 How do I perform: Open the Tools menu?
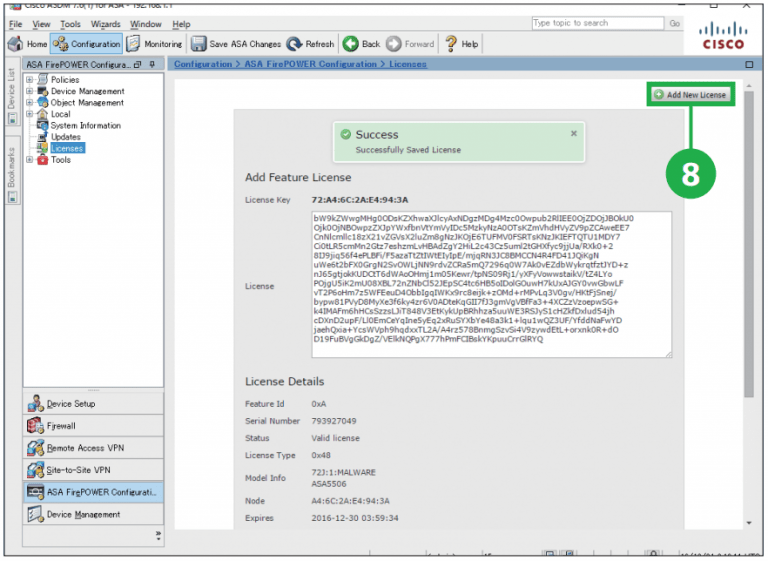71,24
